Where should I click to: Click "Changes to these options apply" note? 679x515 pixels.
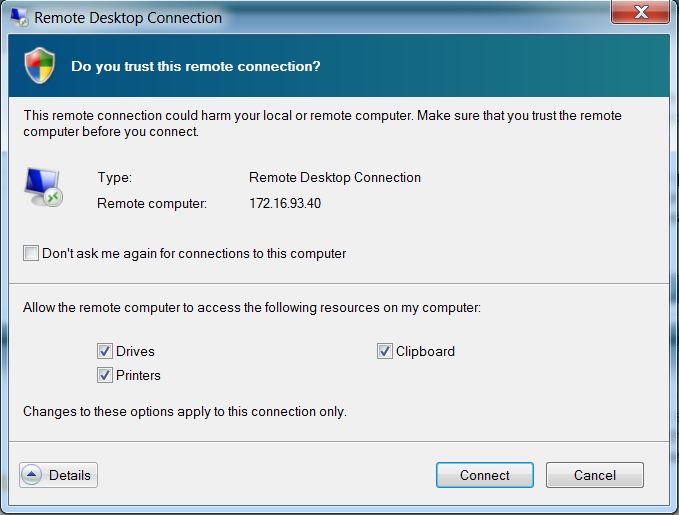pyautogui.click(x=185, y=411)
